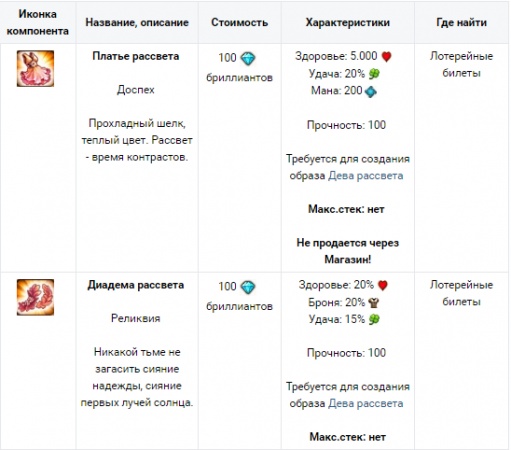The width and height of the screenshot is (511, 450).
Task: Click the Название, описание column header
Action: pyautogui.click(x=137, y=22)
